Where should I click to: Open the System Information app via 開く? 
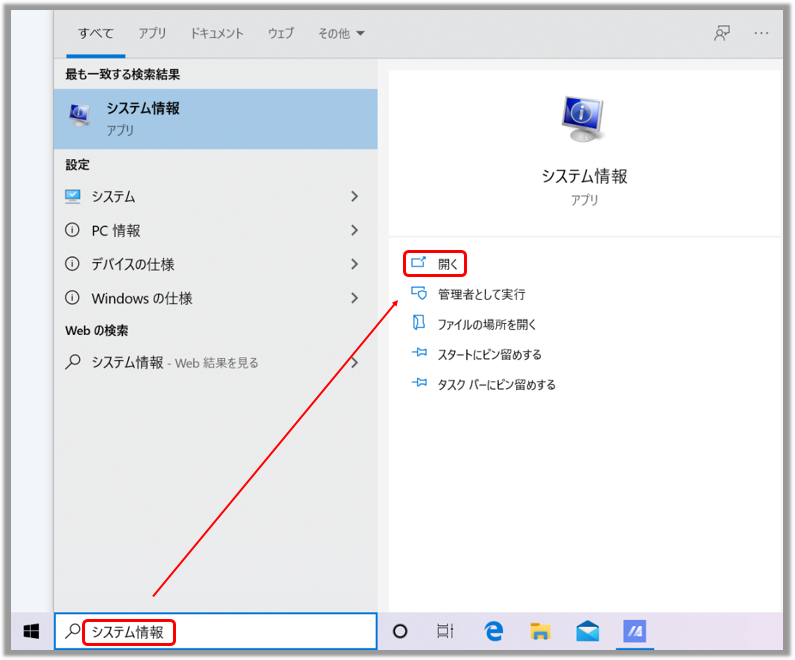click(x=435, y=264)
